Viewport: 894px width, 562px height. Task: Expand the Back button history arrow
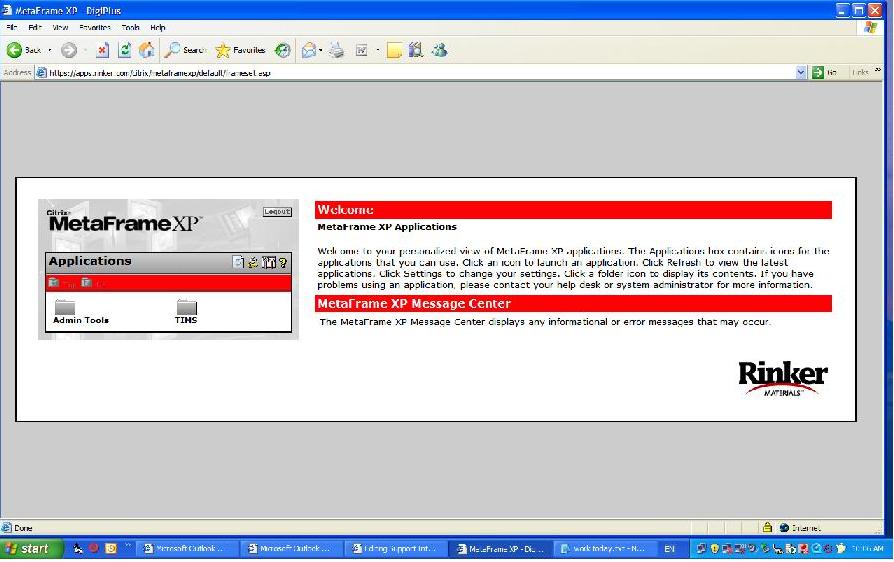point(49,49)
